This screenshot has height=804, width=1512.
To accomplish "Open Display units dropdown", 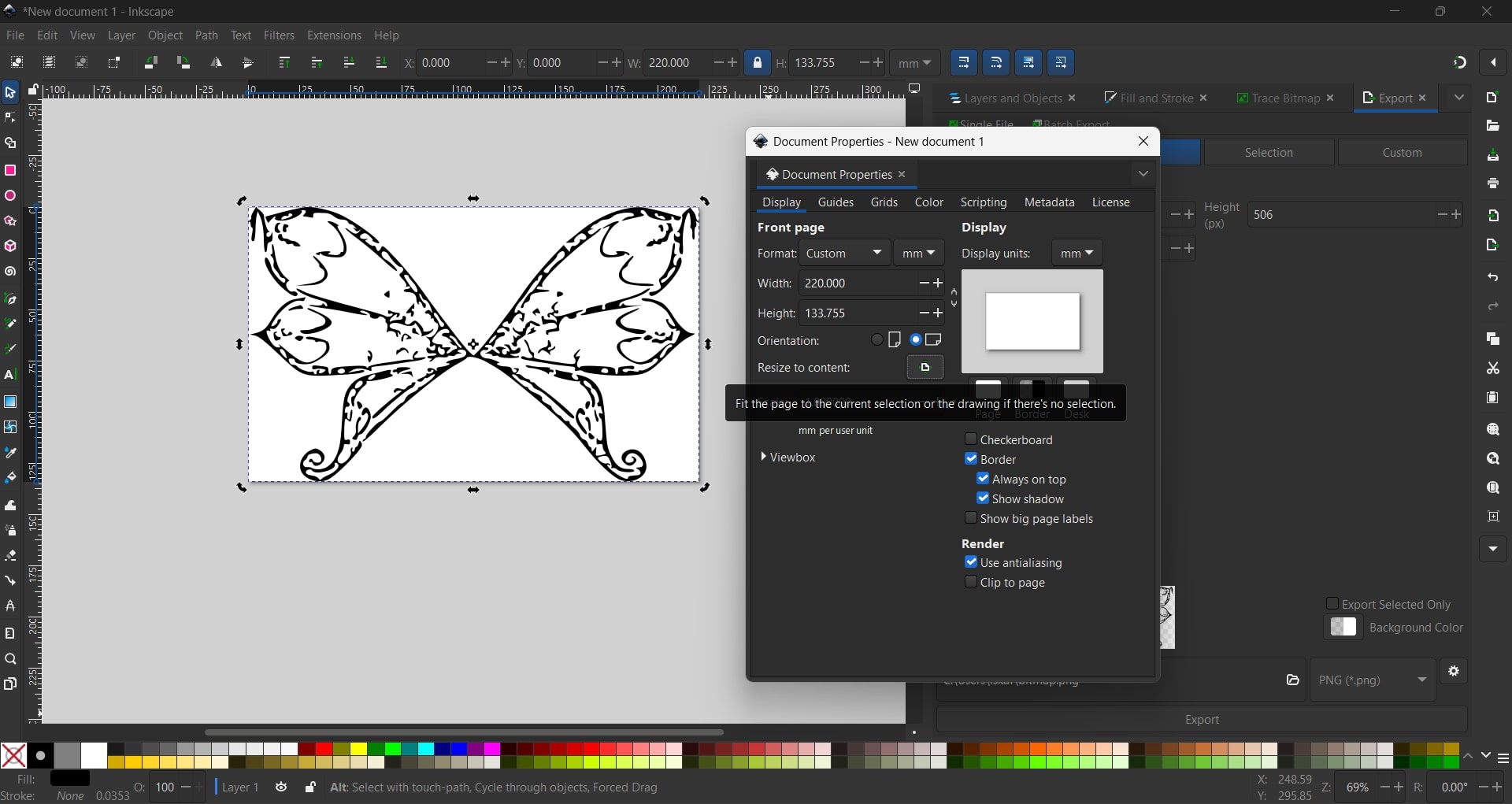I will coord(1077,254).
